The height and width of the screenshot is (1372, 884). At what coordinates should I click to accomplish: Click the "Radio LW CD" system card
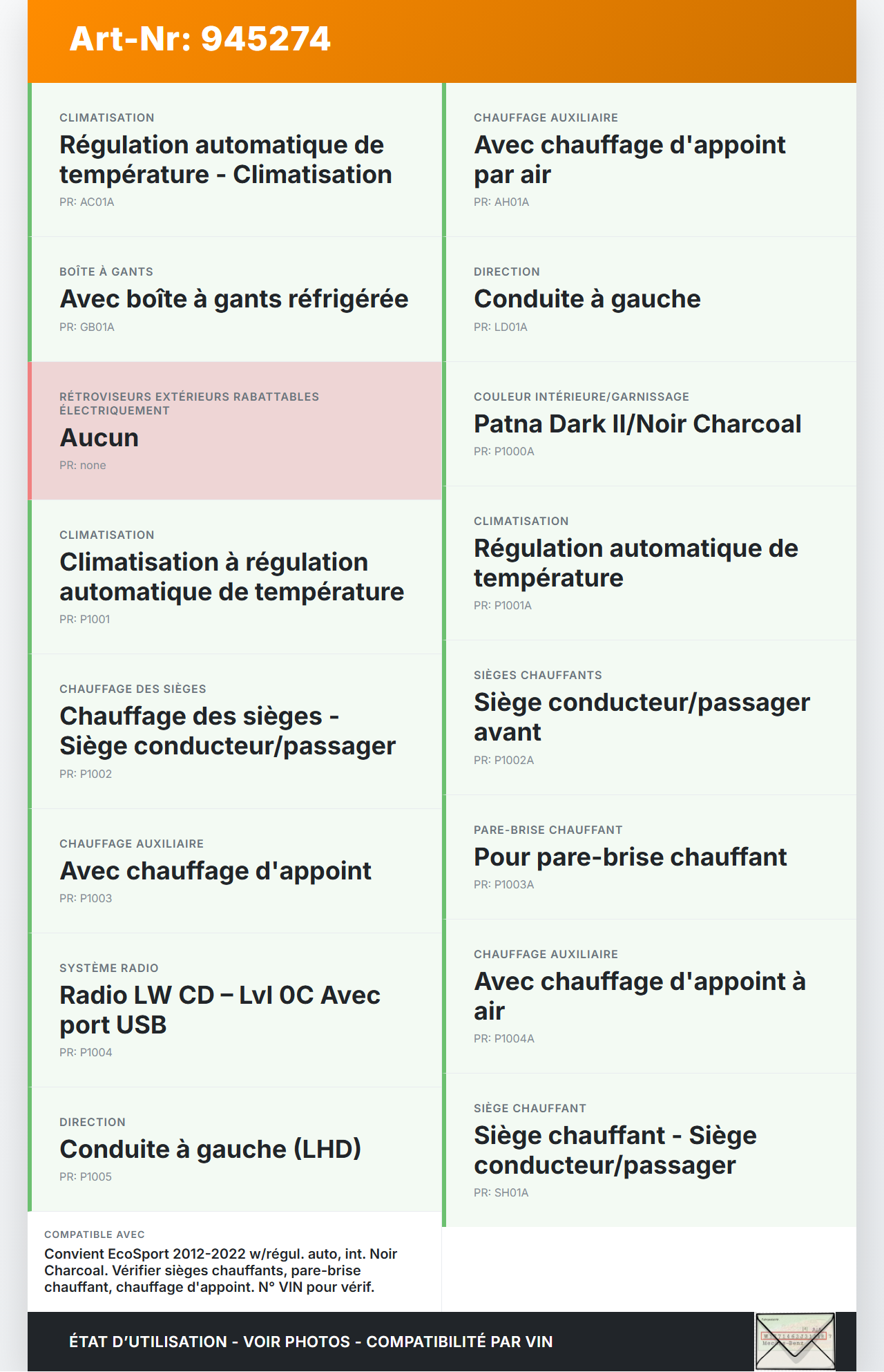235,1009
